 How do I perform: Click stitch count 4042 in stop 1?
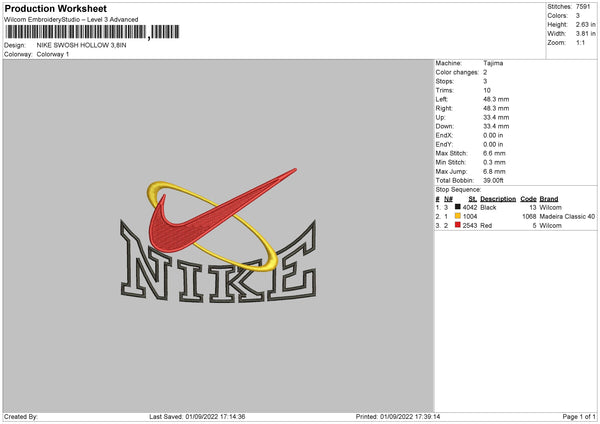tap(470, 207)
